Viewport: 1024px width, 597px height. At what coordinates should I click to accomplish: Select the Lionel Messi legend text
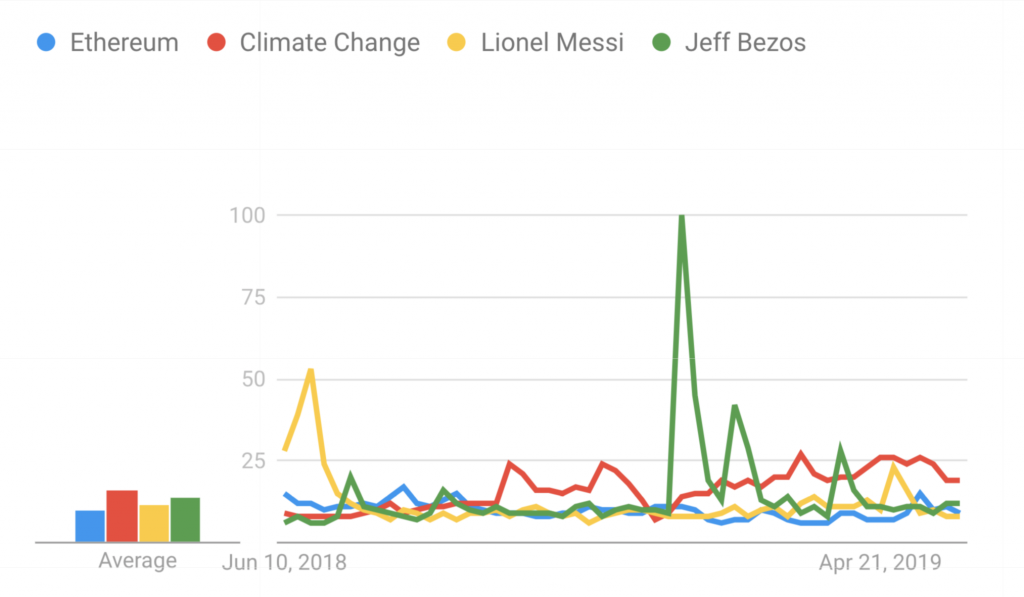552,43
